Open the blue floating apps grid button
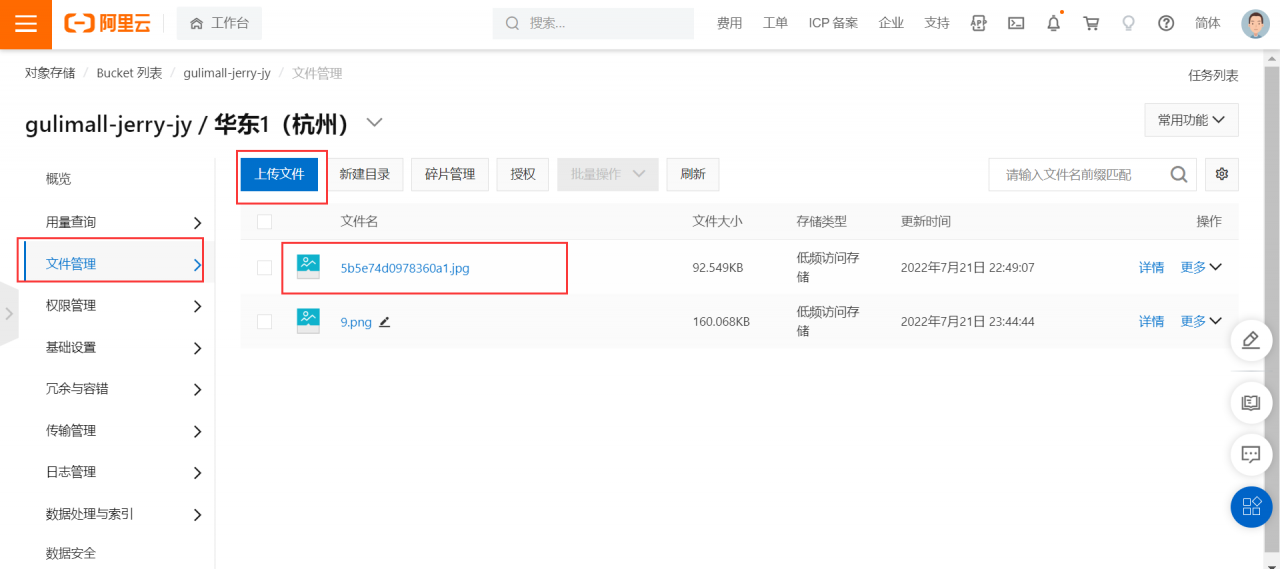1280x569 pixels. (x=1251, y=506)
